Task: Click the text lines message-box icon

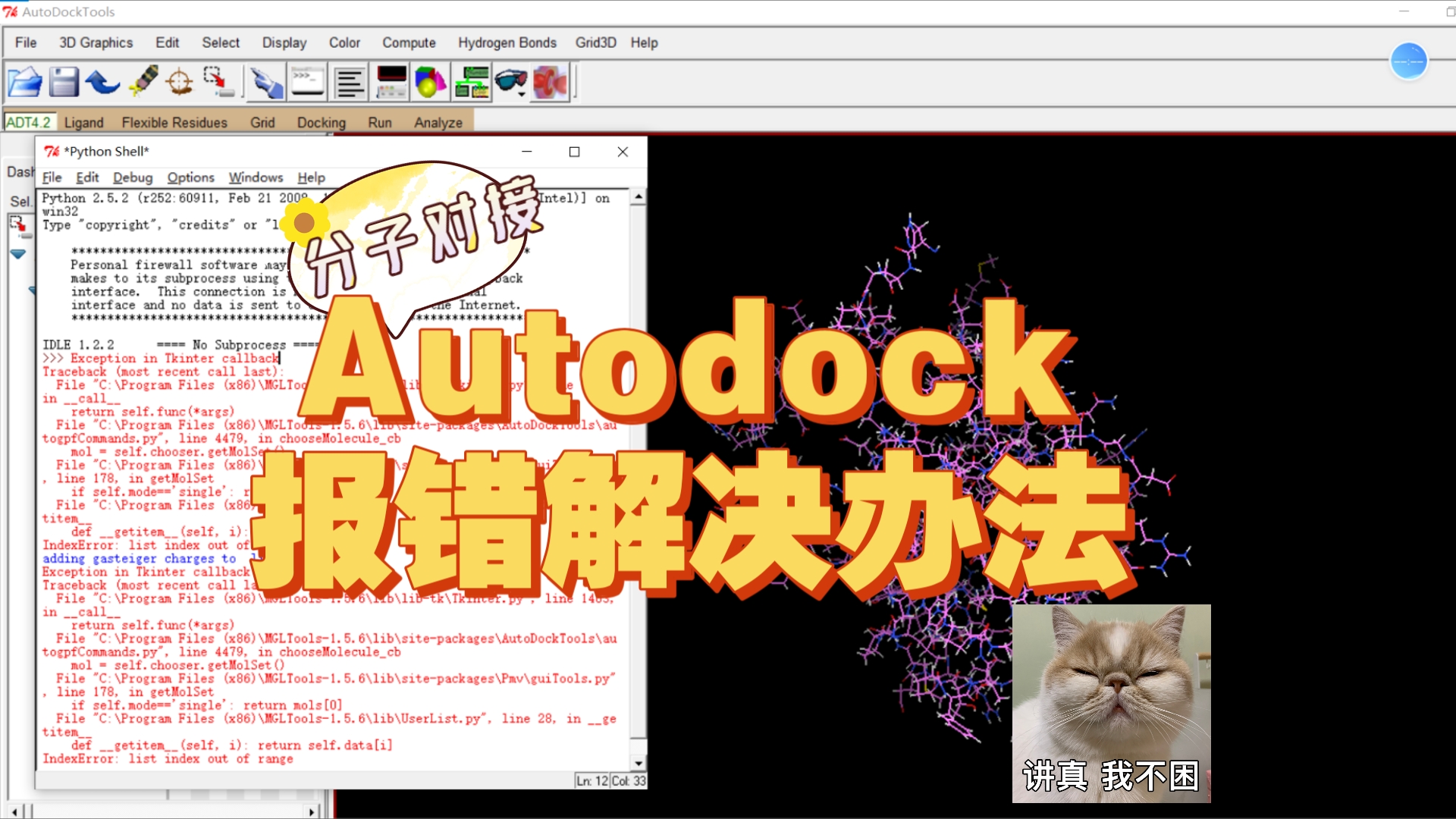Action: tap(350, 82)
